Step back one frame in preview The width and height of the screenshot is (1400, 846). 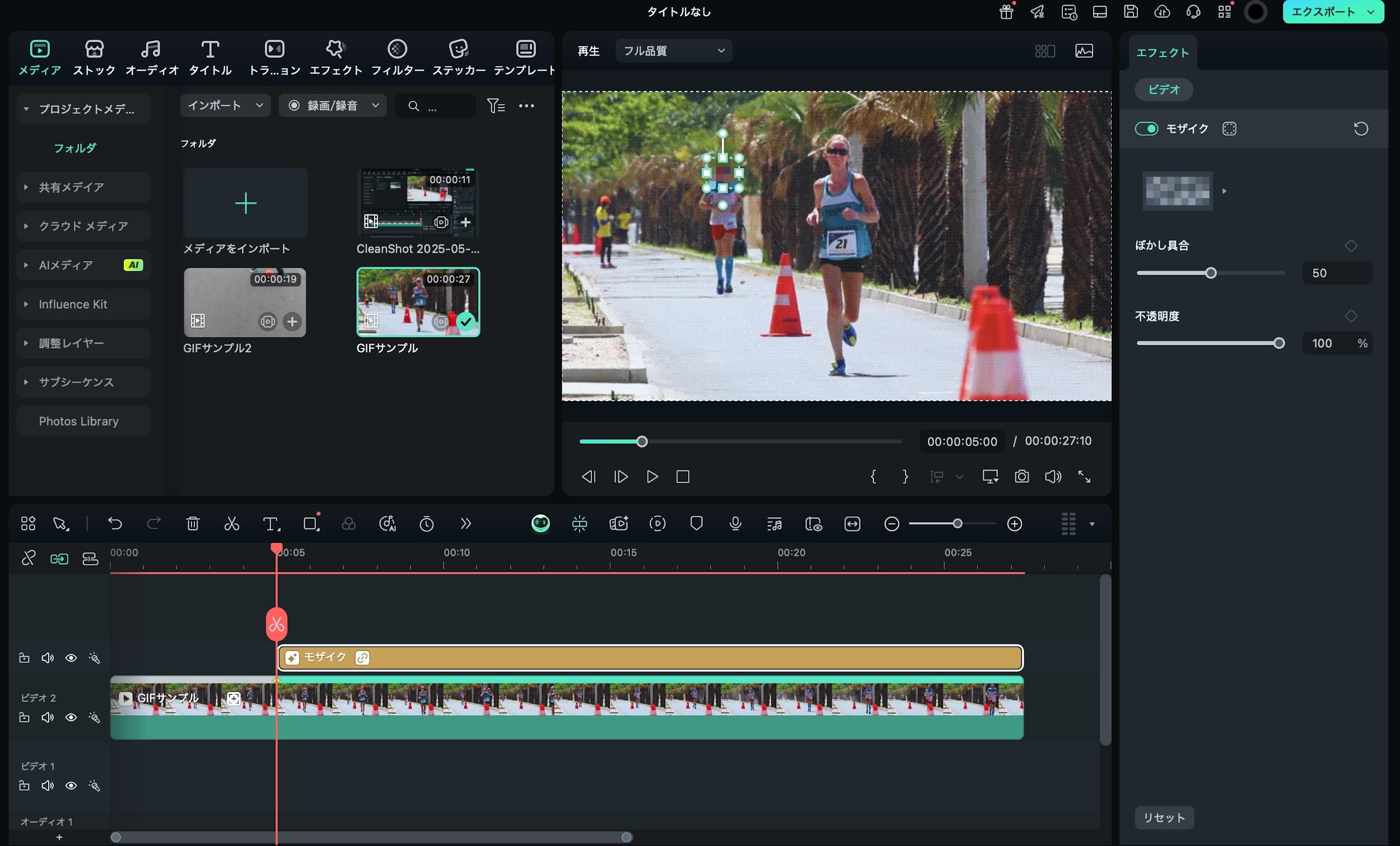(589, 476)
